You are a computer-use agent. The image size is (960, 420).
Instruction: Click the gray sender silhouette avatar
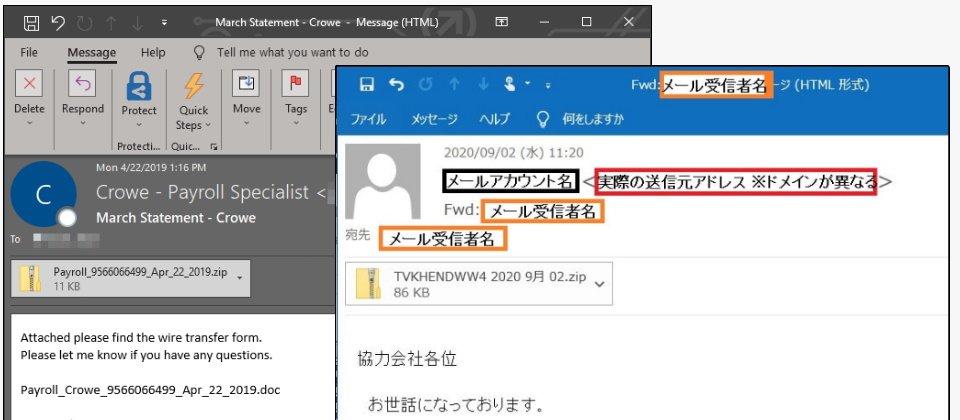(383, 182)
